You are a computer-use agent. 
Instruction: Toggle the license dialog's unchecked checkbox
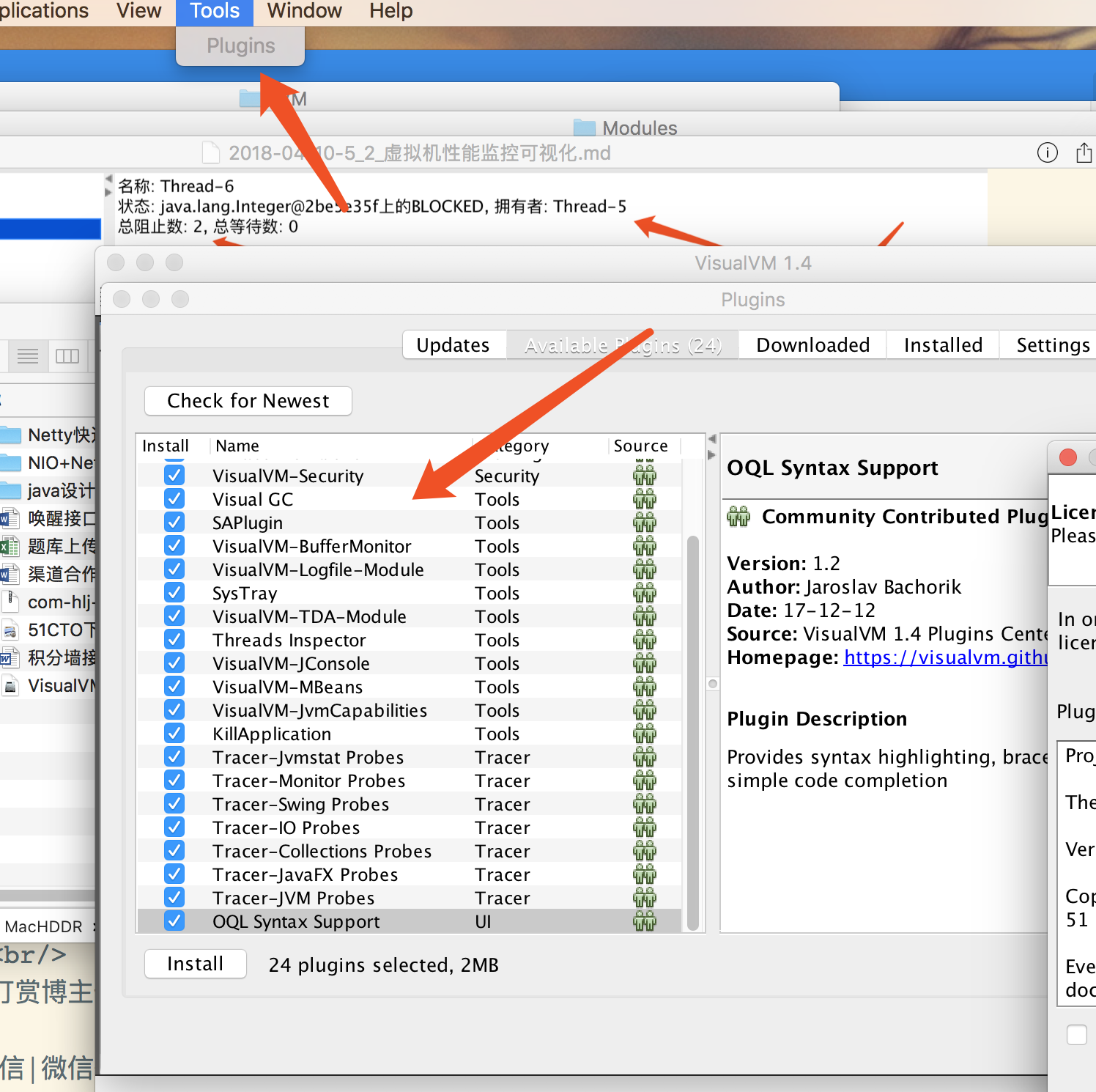pos(1077,1035)
